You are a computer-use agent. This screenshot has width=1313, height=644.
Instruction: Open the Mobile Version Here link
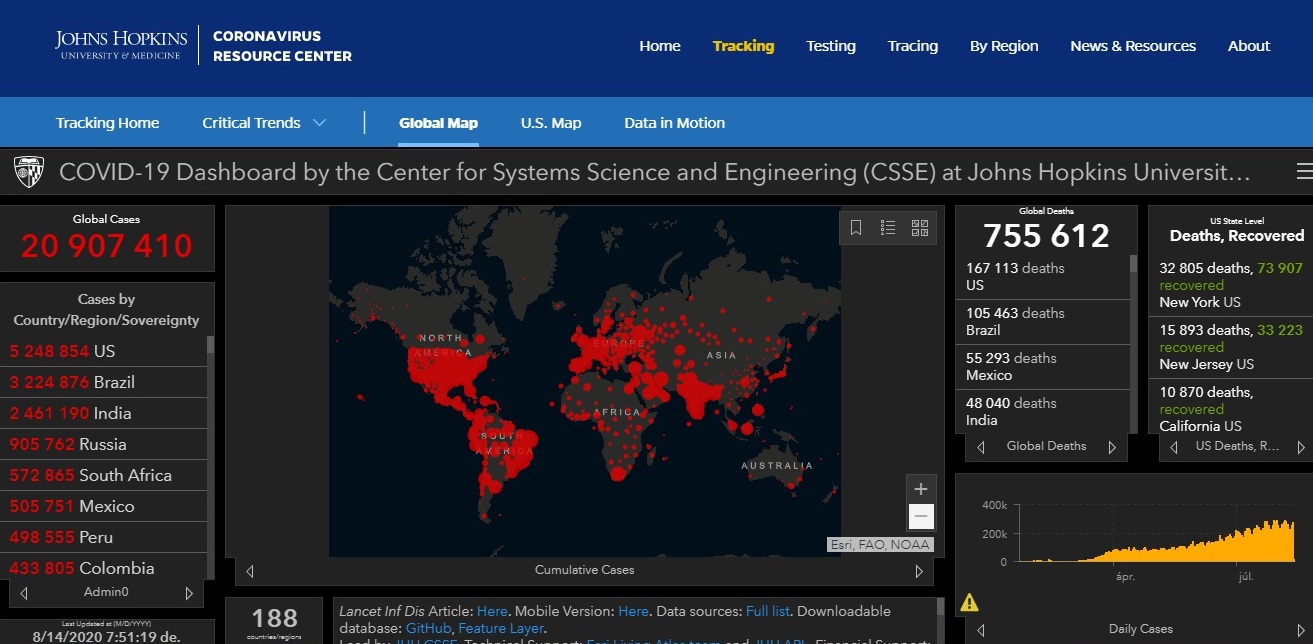point(633,611)
